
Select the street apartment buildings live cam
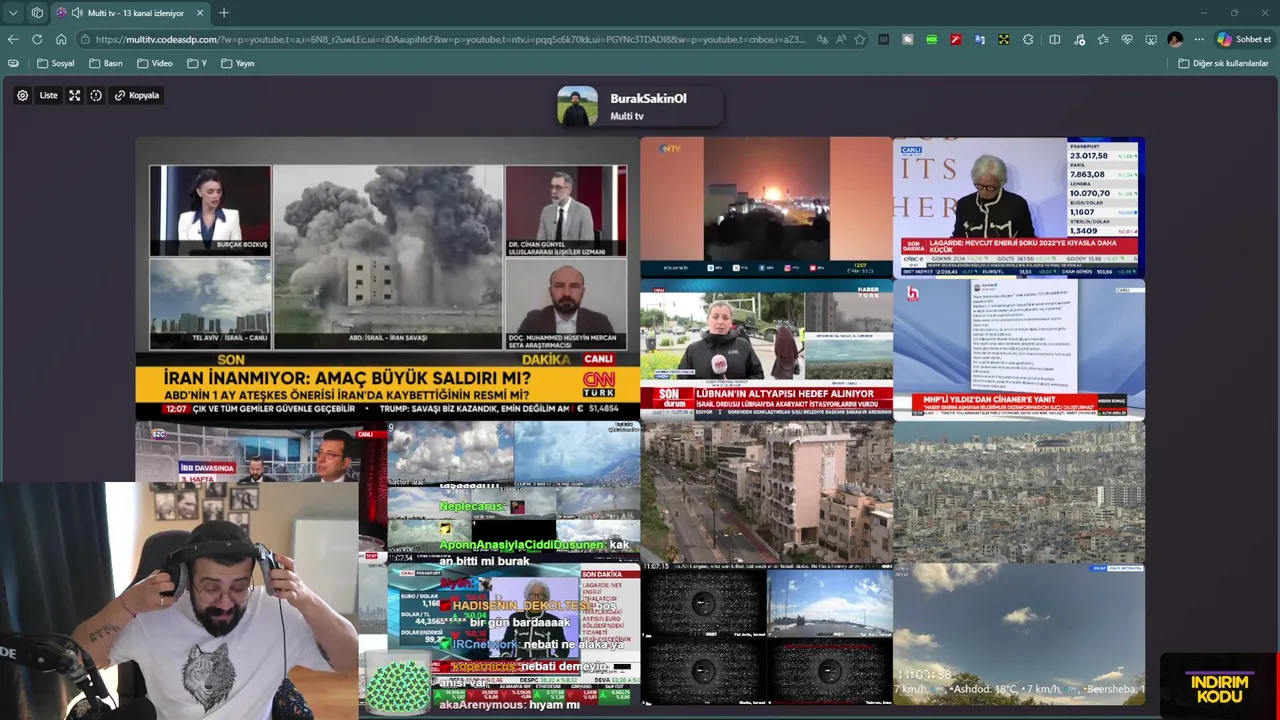pyautogui.click(x=766, y=492)
